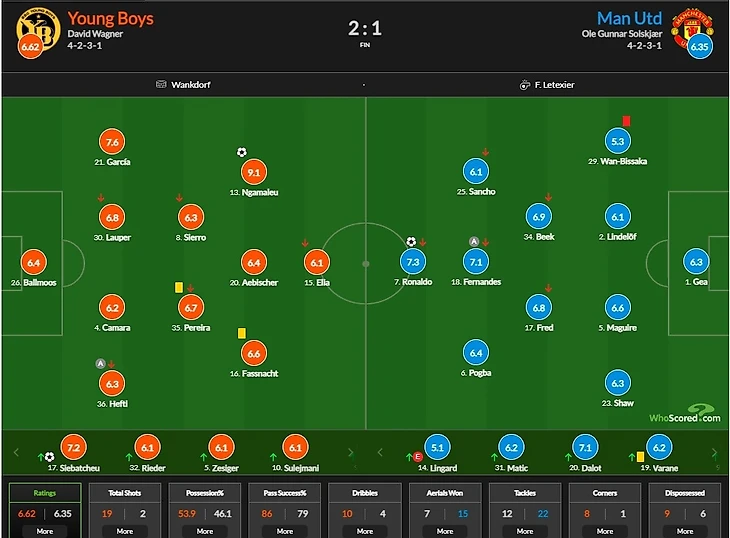Show previous Young Boys substitutes arrow
Image resolution: width=730 pixels, height=538 pixels.
[x=16, y=452]
